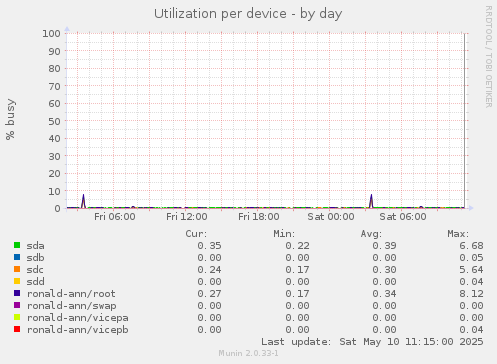Viewport: 497px width, 364px height.
Task: Click the dark blue ronald-ann/root legend swatch
Action: pos(17,293)
